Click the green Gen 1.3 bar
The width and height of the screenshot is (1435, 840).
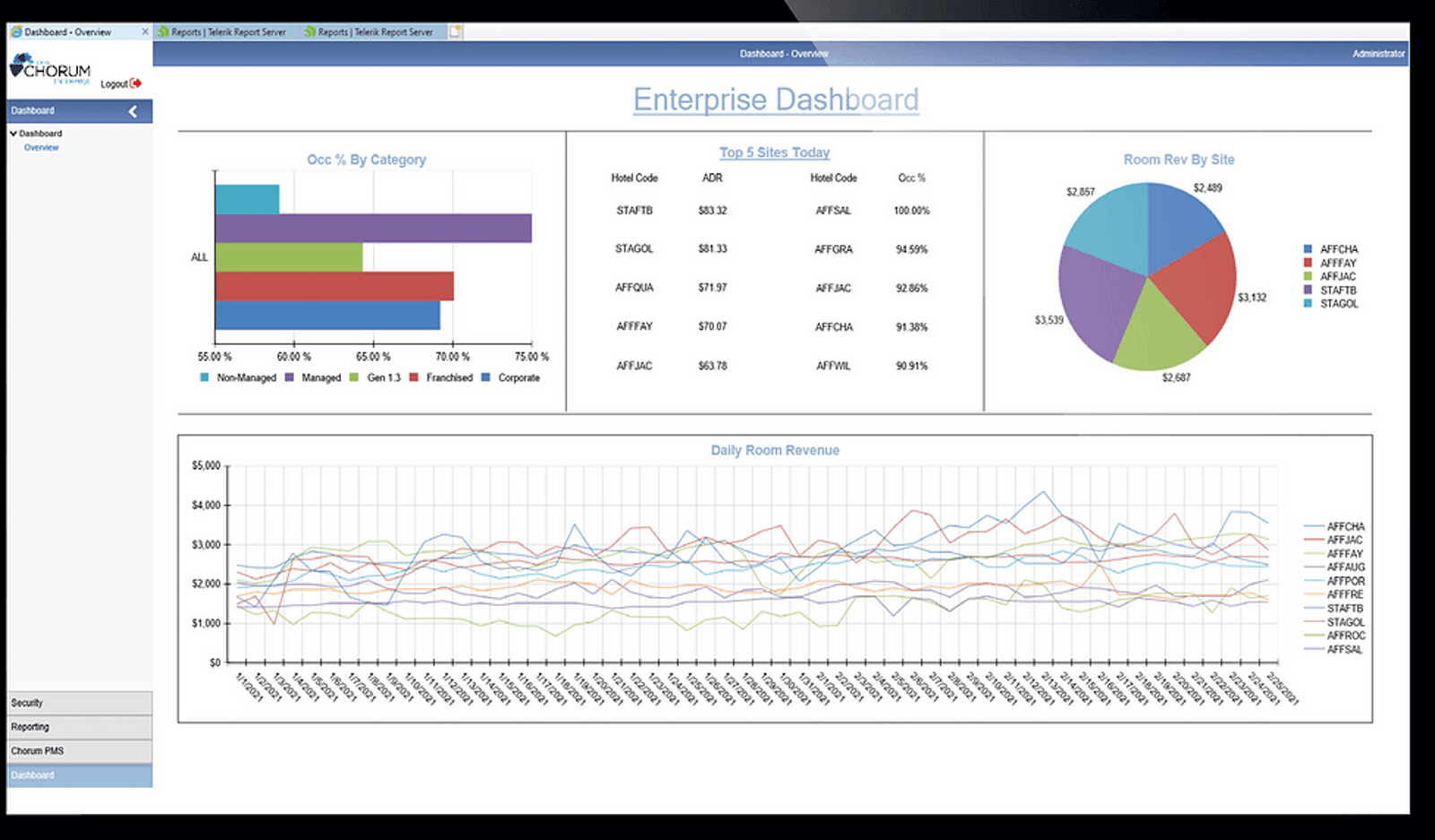pyautogui.click(x=289, y=257)
